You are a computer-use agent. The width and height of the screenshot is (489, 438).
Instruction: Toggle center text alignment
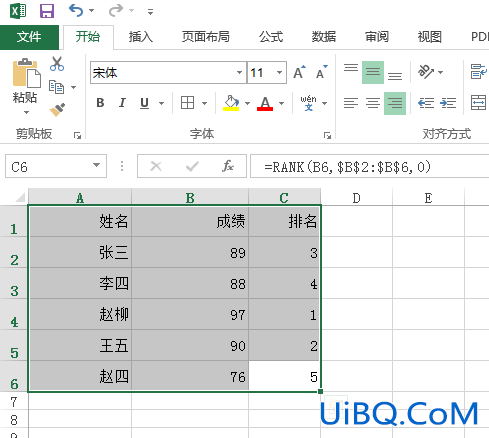pyautogui.click(x=373, y=103)
